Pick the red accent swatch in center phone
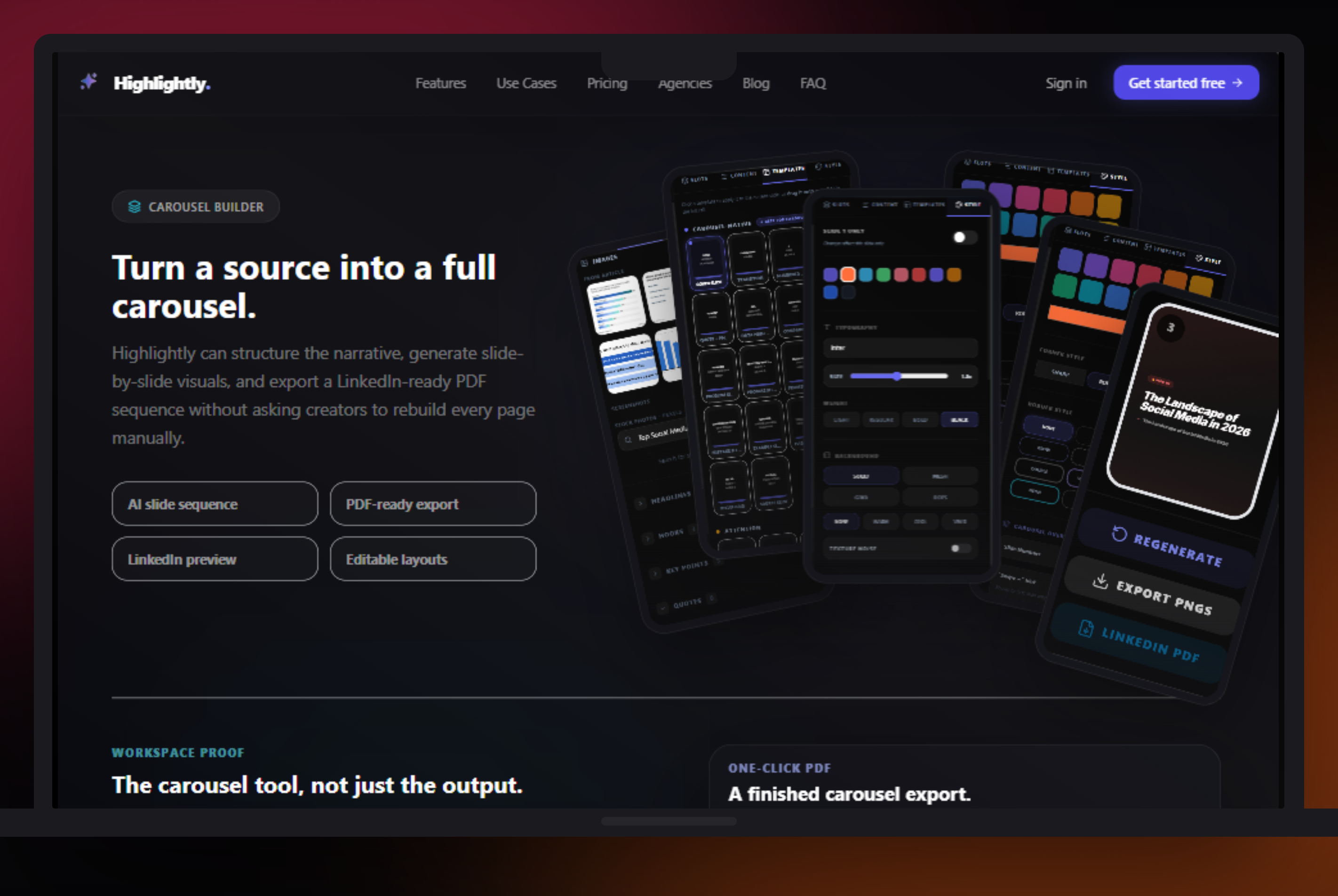Screen dimensions: 1338x896 pyautogui.click(x=919, y=275)
